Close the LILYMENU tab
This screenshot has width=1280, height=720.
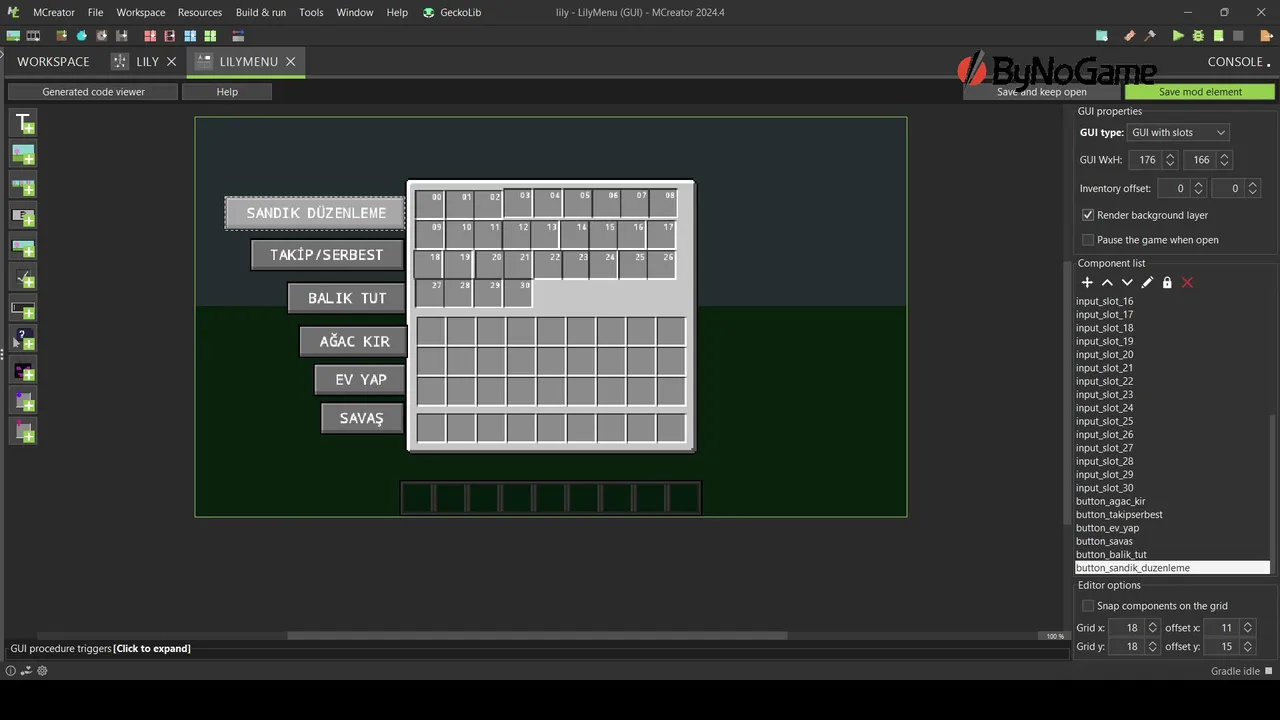pyautogui.click(x=291, y=61)
